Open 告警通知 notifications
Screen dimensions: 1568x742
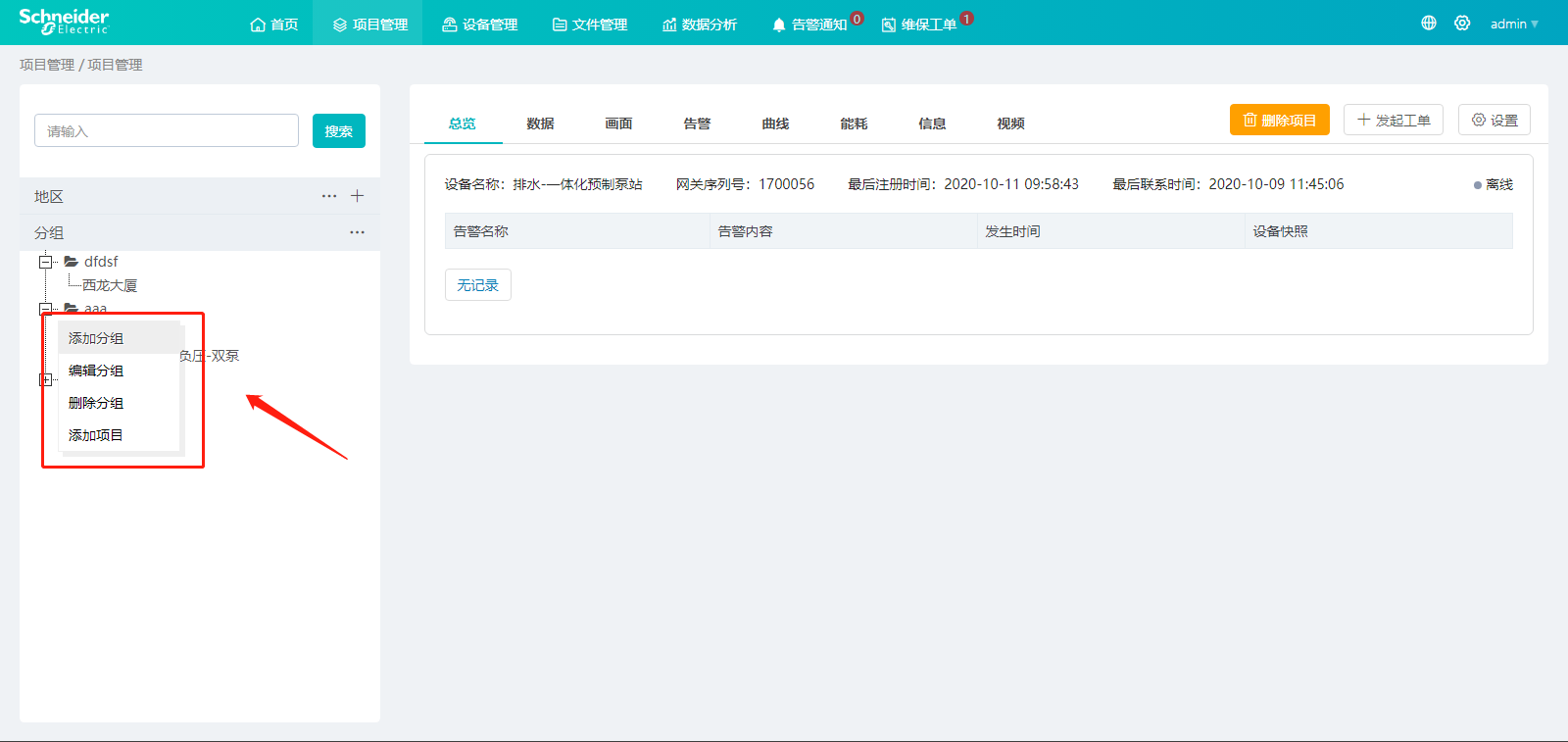coord(809,24)
